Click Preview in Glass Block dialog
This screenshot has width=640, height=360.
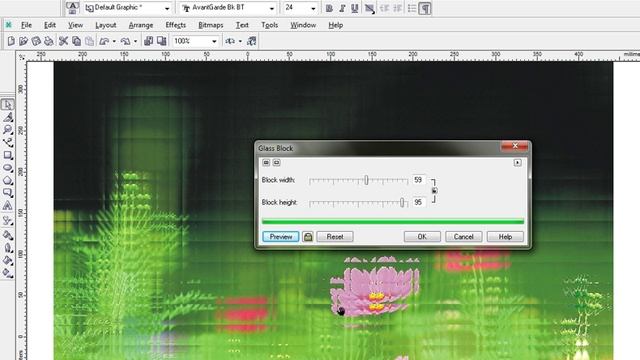[281, 237]
